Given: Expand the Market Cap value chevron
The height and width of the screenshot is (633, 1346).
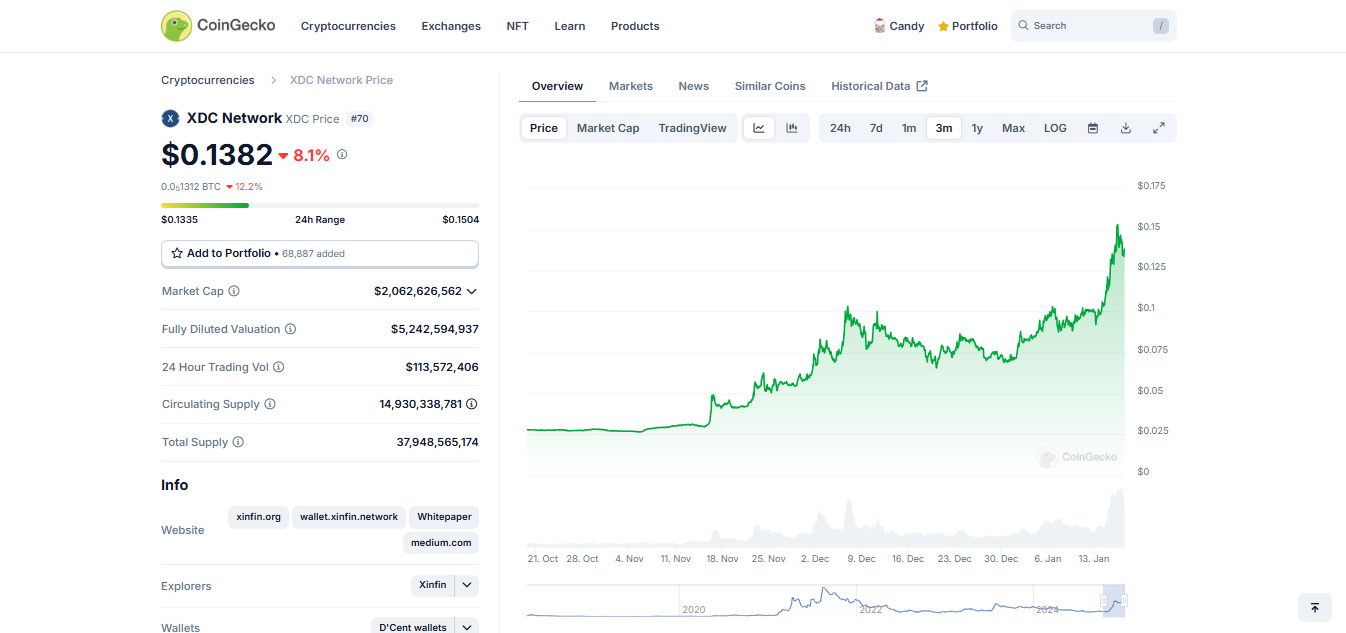Looking at the screenshot, I should [x=472, y=291].
